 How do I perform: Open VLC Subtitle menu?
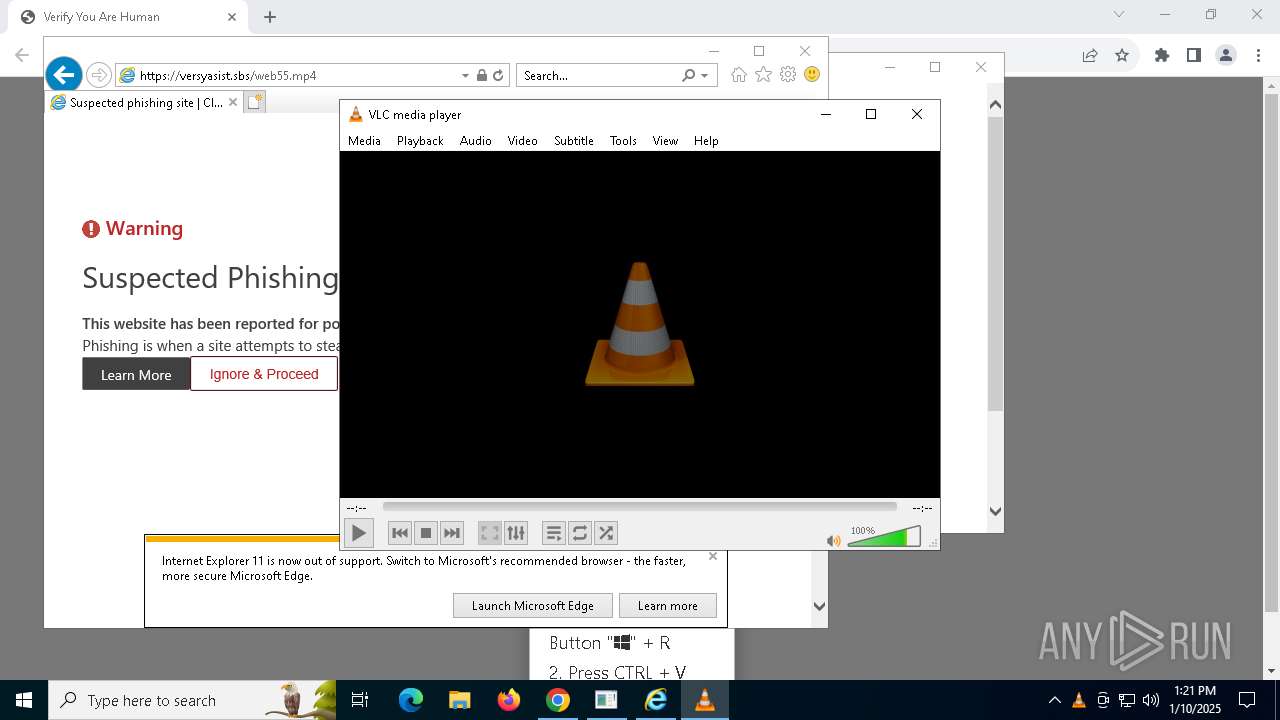(574, 141)
